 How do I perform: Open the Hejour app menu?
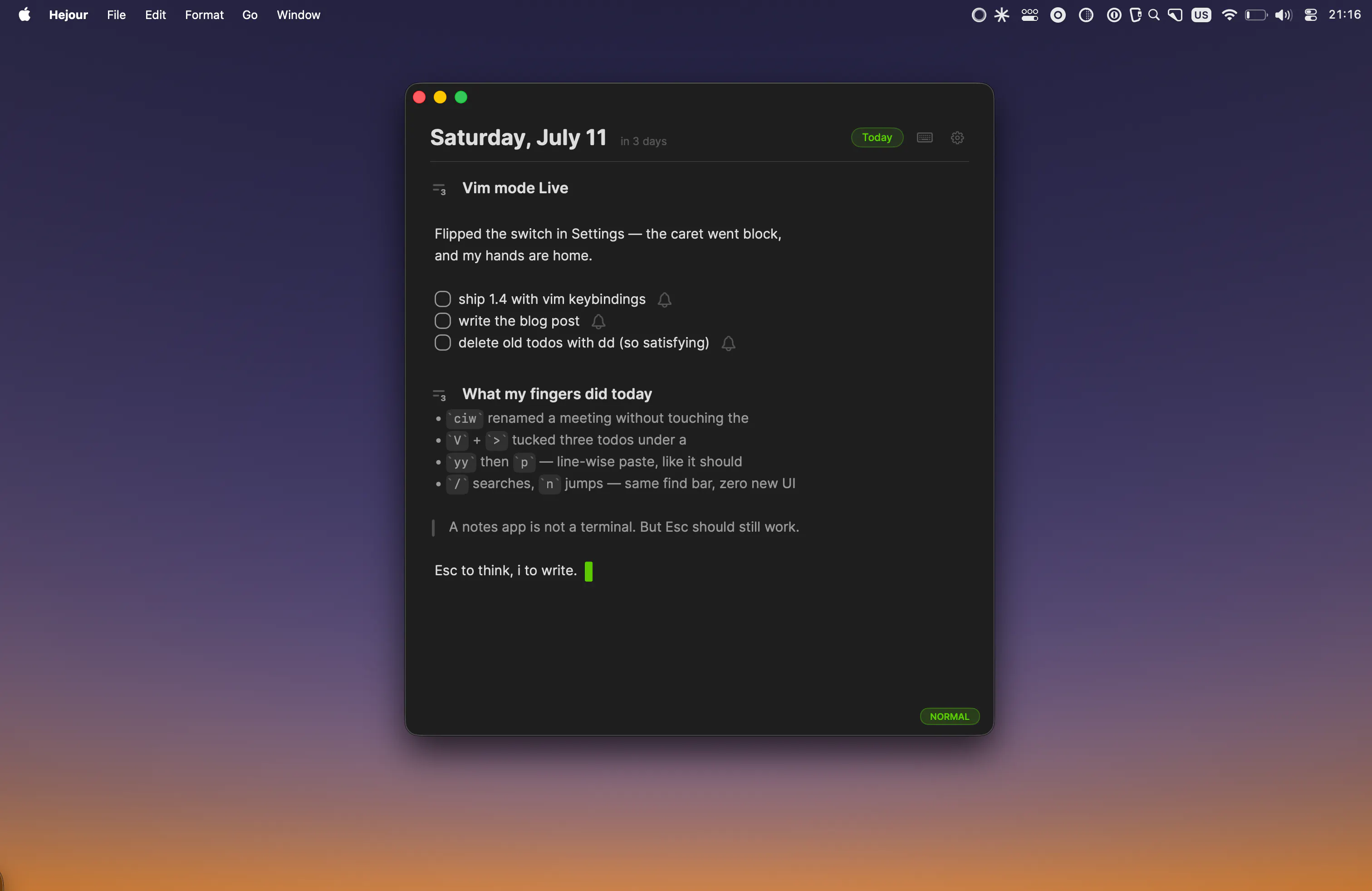68,15
